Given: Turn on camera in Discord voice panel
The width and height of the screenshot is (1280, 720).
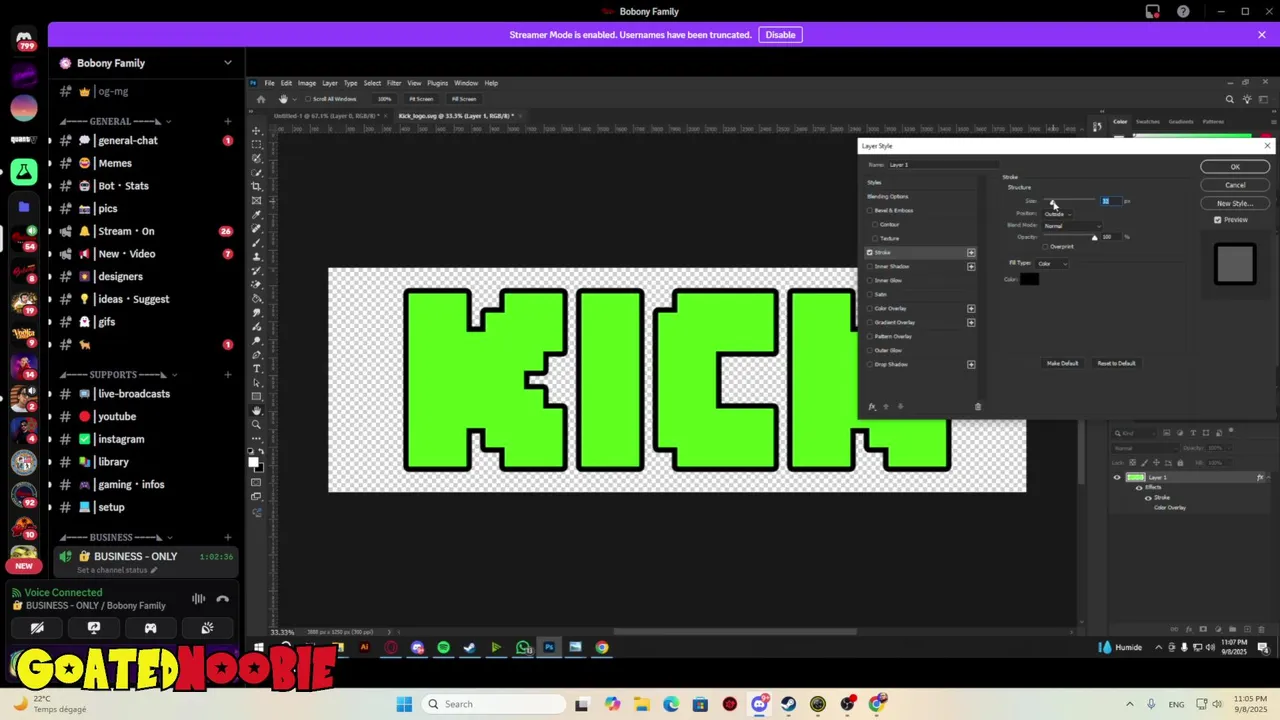Looking at the screenshot, I should (x=37, y=628).
